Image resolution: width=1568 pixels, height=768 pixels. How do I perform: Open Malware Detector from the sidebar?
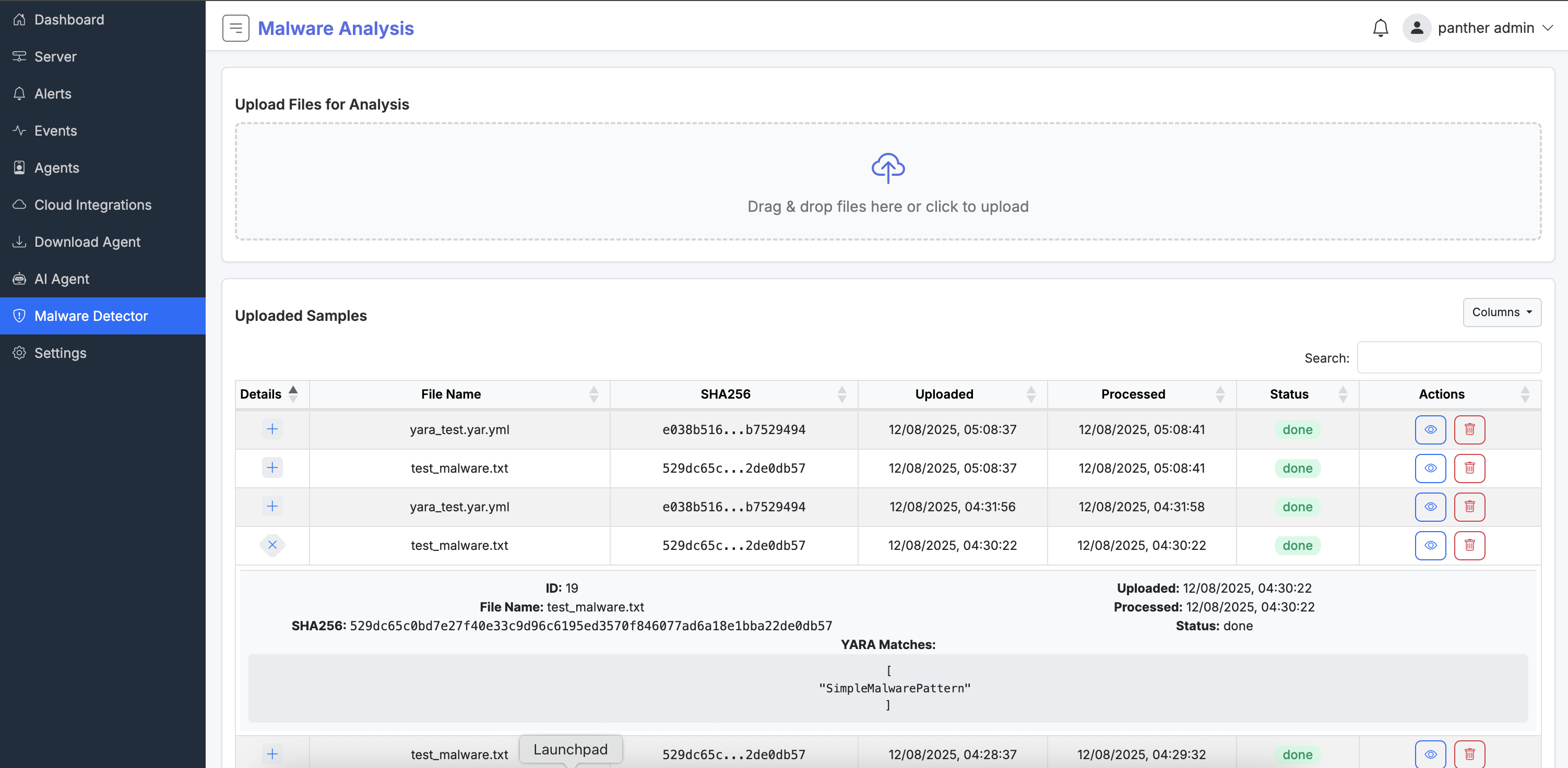[91, 316]
